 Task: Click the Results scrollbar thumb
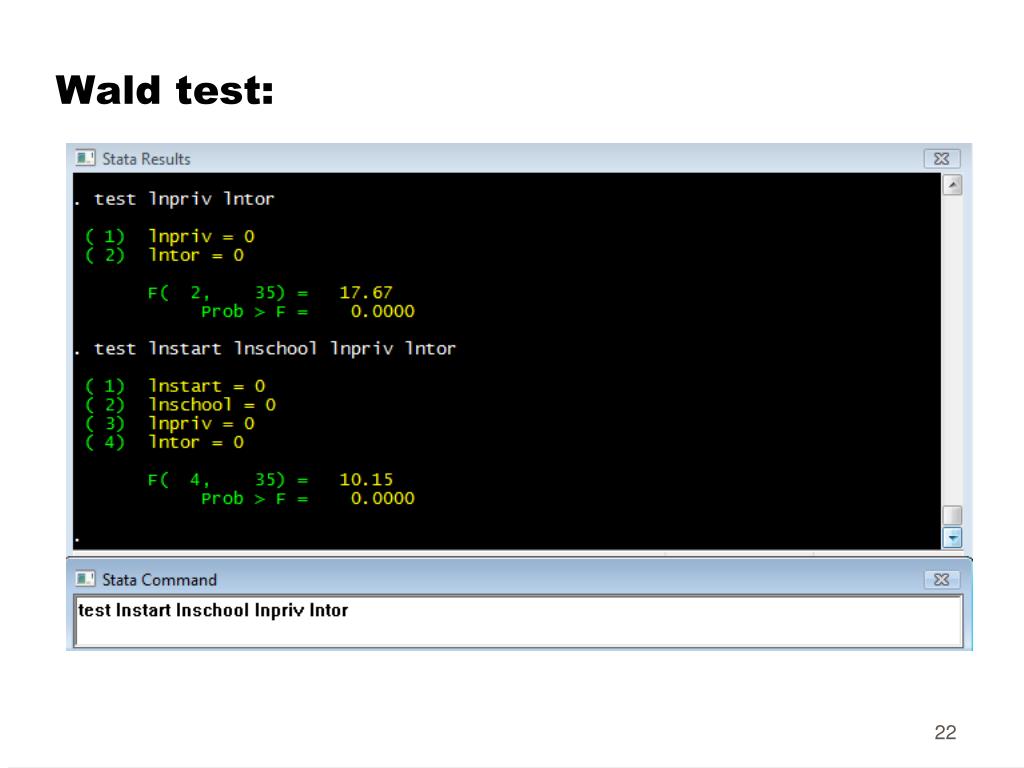952,515
